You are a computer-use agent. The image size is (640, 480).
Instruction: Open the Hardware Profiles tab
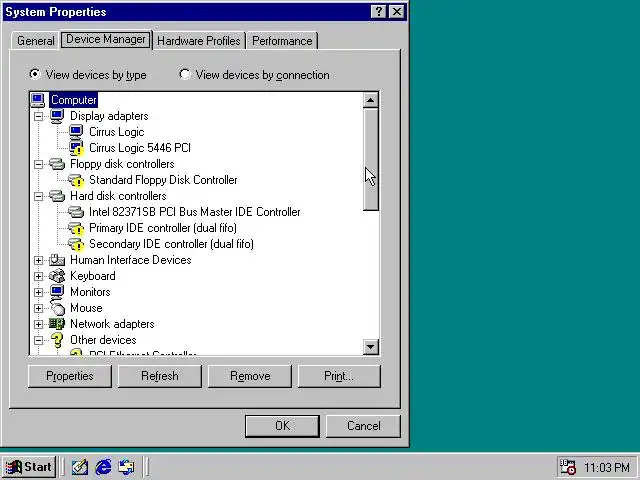point(199,41)
